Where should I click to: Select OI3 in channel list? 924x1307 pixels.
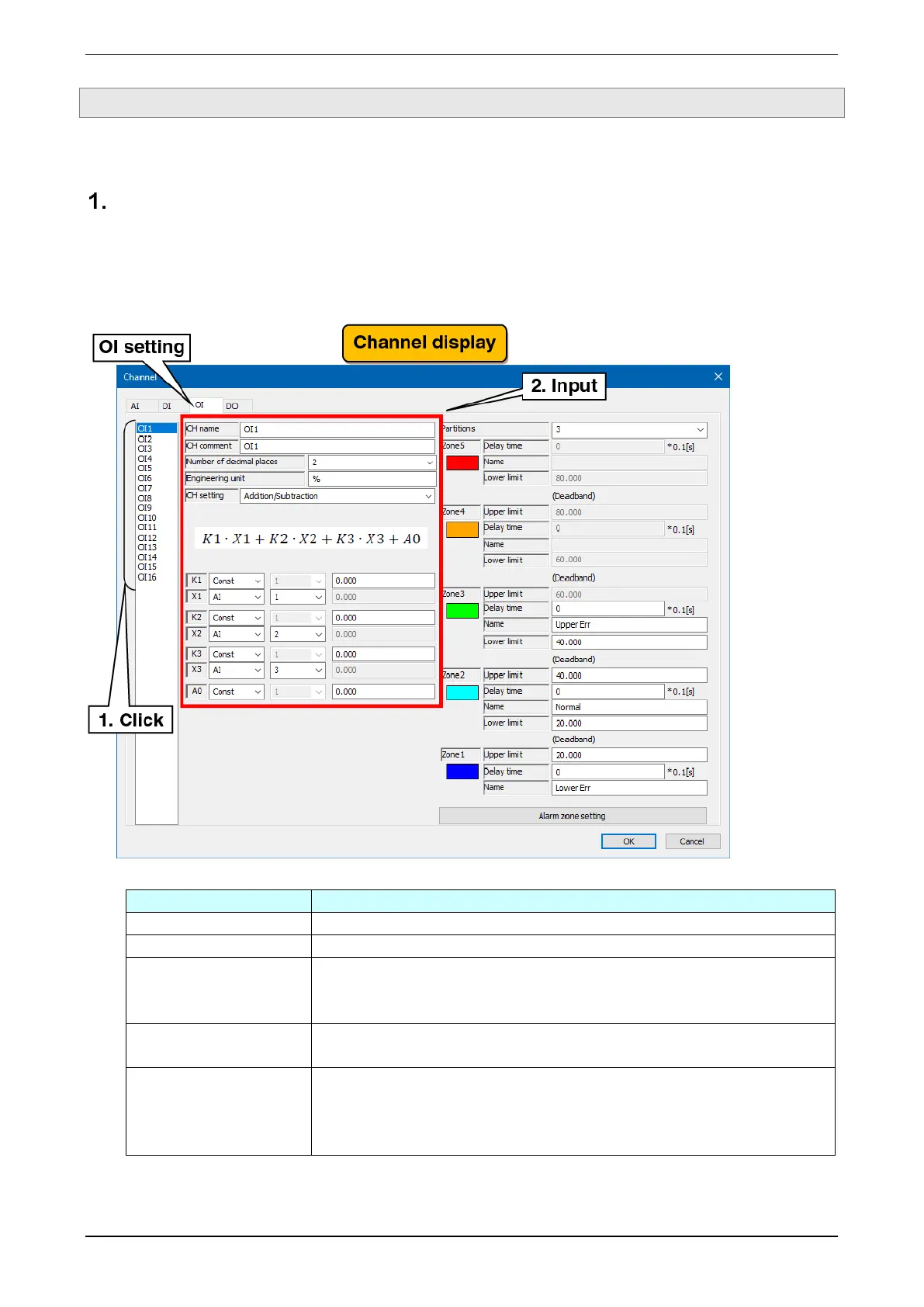[156, 449]
